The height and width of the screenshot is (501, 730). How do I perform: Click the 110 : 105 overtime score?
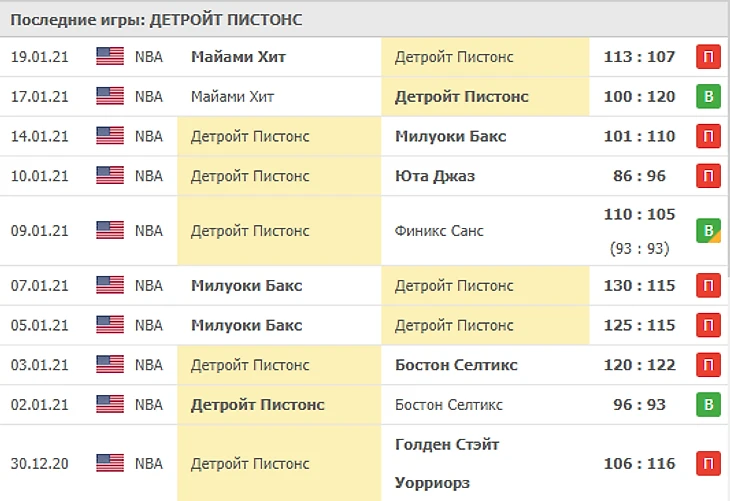pos(640,214)
